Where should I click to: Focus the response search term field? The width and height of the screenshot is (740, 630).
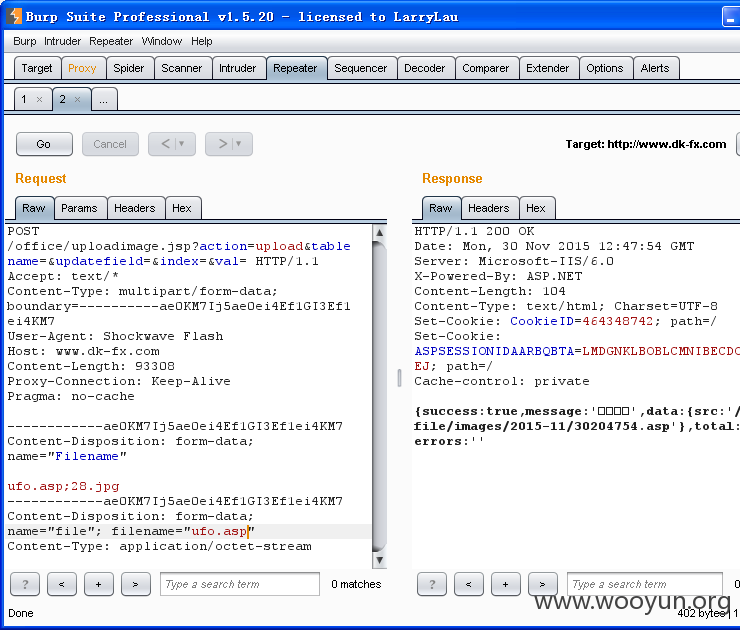click(x=645, y=584)
